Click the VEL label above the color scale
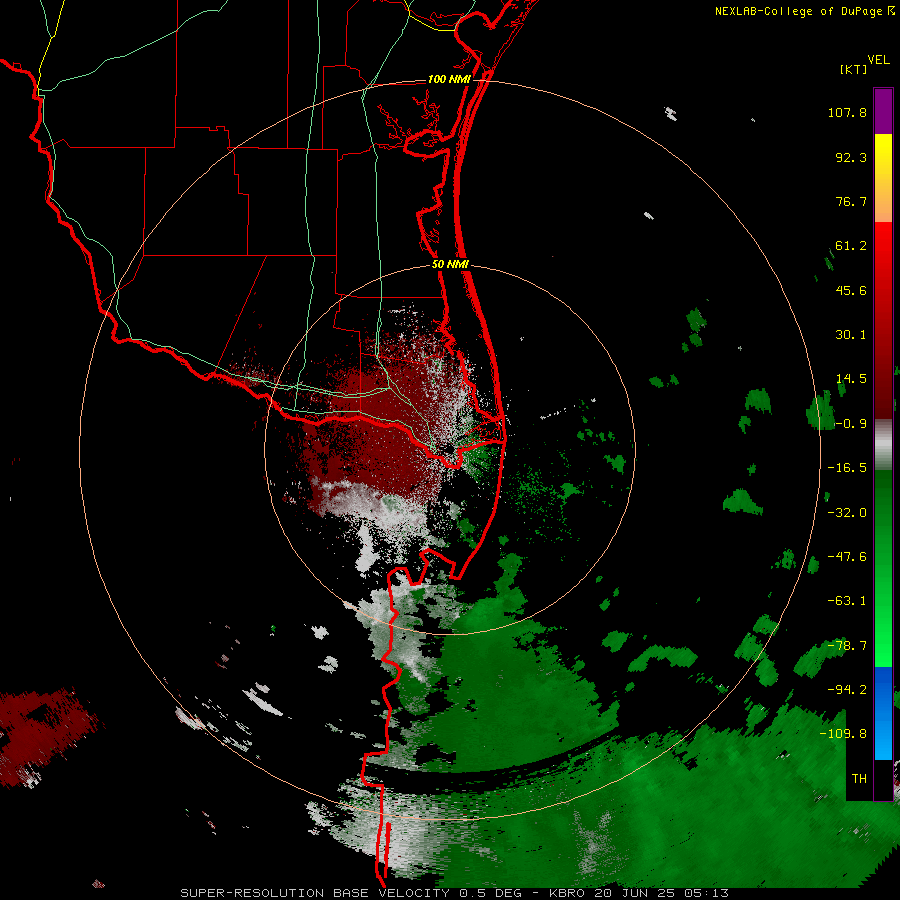 click(879, 60)
